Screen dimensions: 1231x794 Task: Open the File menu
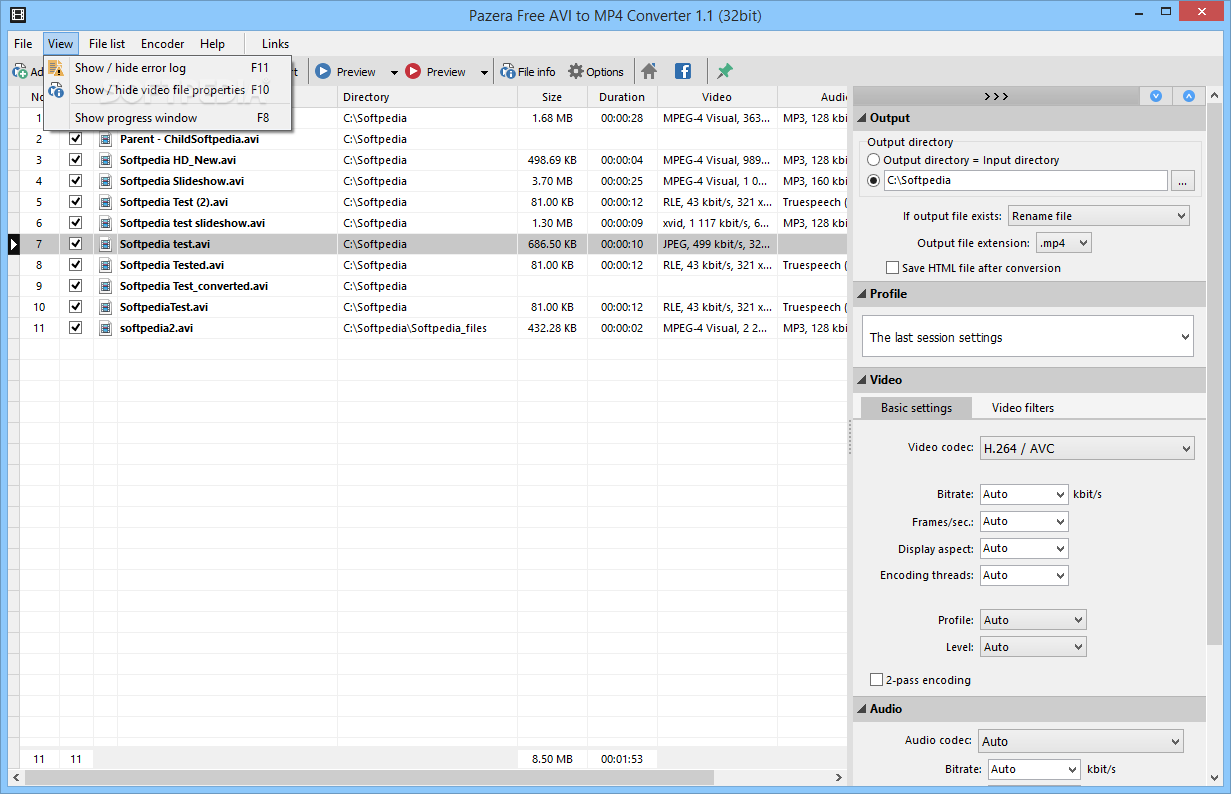(x=23, y=44)
